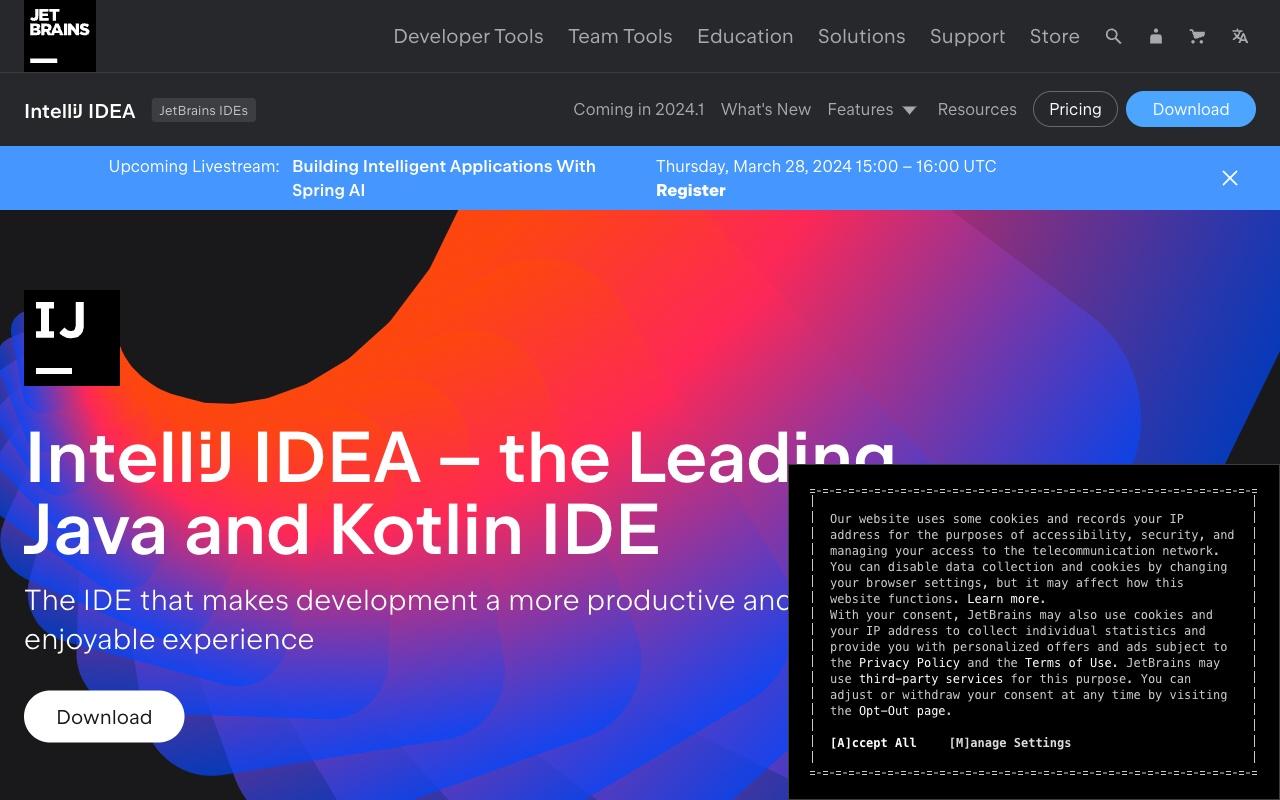
Task: Click the JetBrains IDEs tag
Action: coord(204,110)
